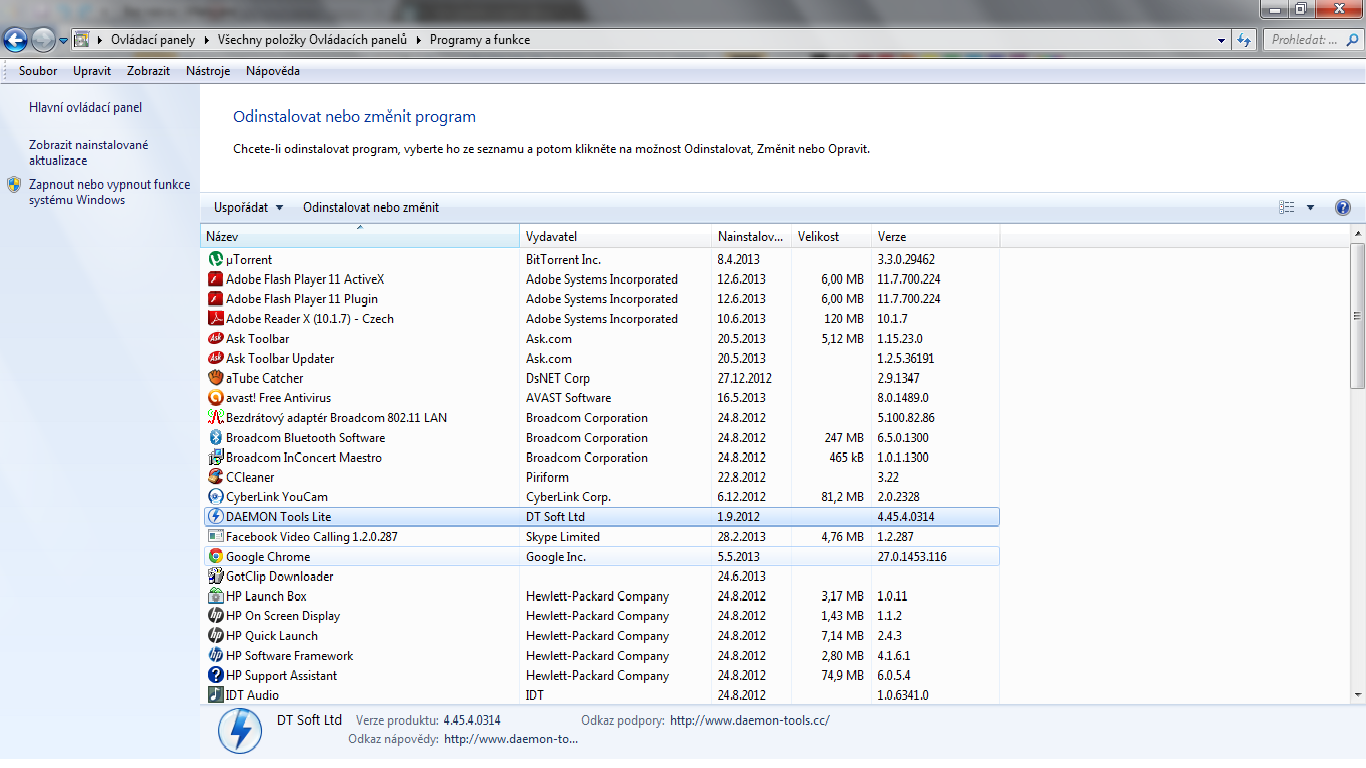Open Zapnout nebo vypnout funkce systému Windows

tap(110, 192)
